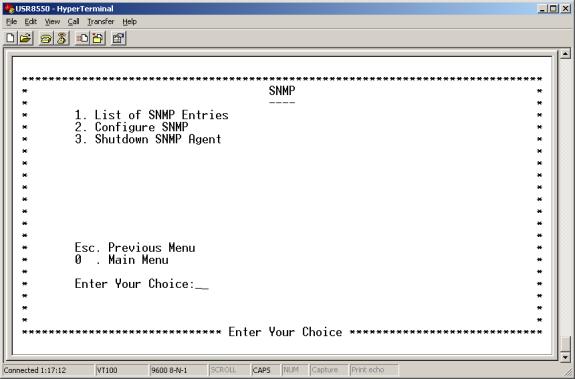Click the scrollbar down arrow
Image resolution: width=575 pixels, height=379 pixels.
pyautogui.click(x=565, y=357)
